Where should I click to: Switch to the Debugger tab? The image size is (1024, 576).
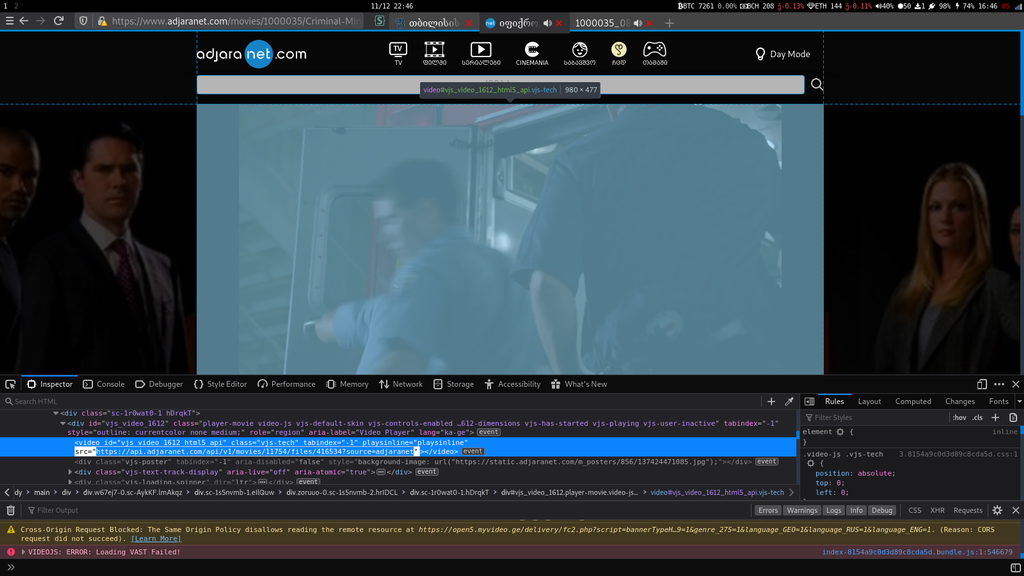[159, 384]
